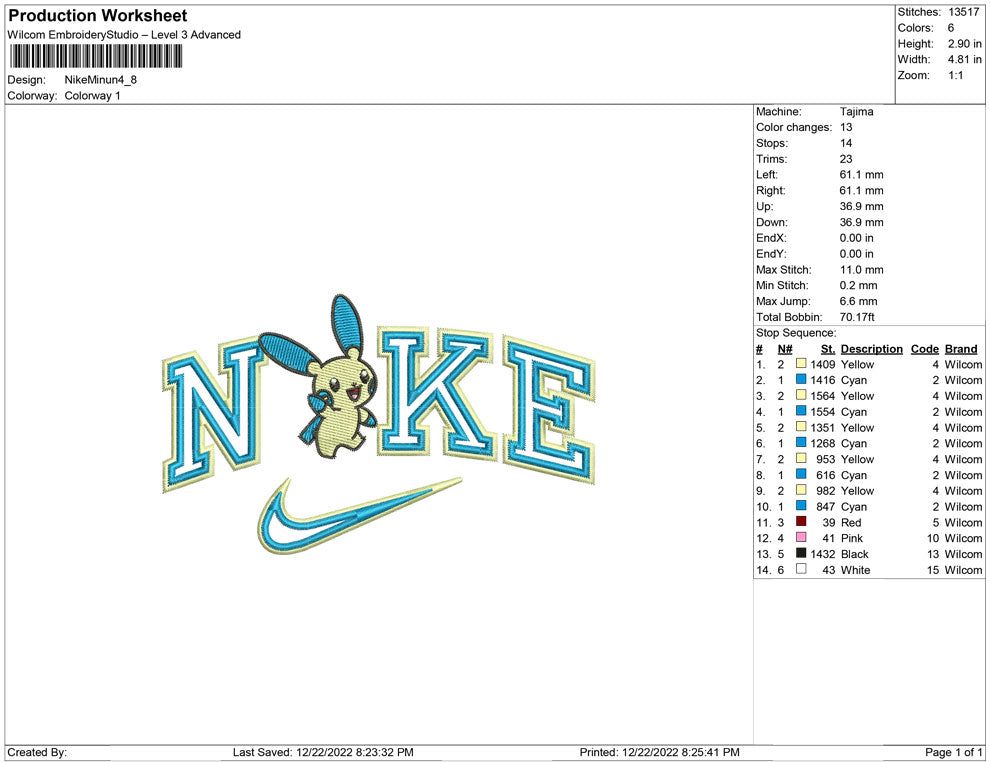This screenshot has height=762, width=990.
Task: Click cyan swatch in stop row 2
Action: [x=801, y=379]
